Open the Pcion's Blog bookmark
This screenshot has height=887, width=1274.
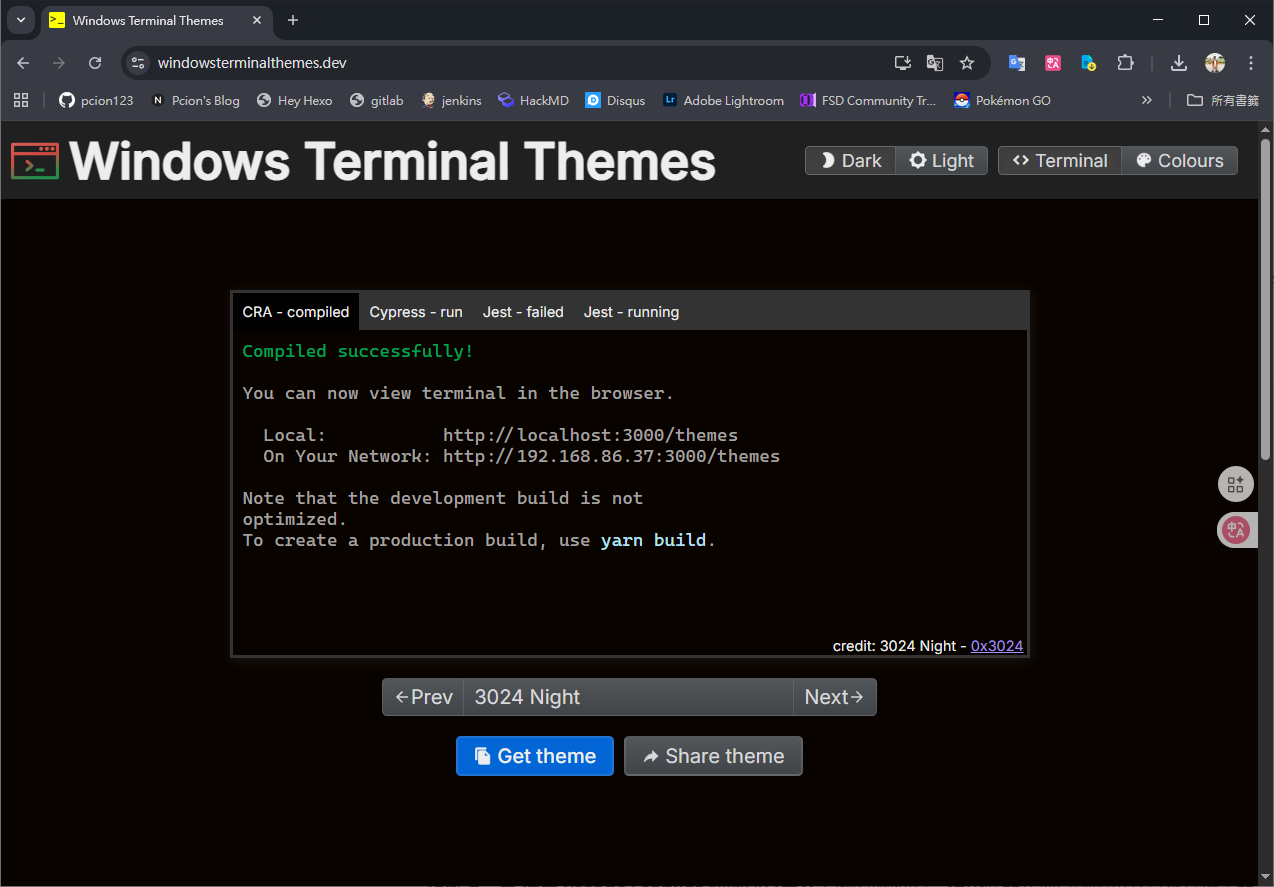tap(195, 100)
